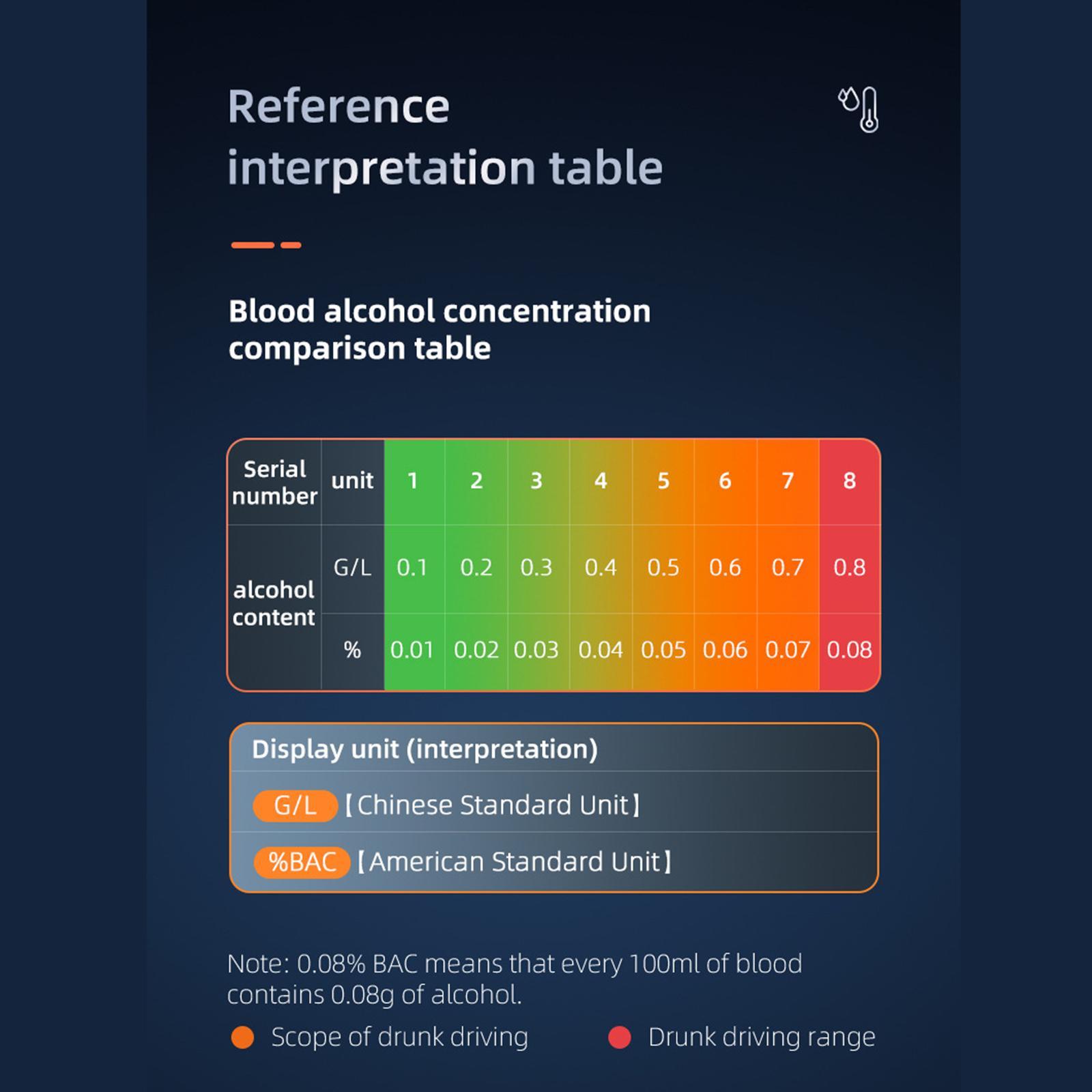Select the orange %BAC unit badge
This screenshot has width=1092, height=1092.
(x=302, y=862)
